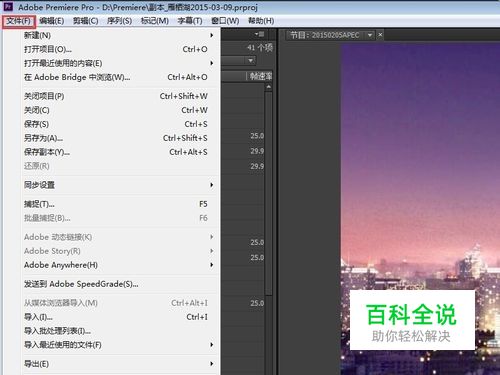The height and width of the screenshot is (375, 500).
Task: Click the 41 个项 item count text
Action: 260,48
